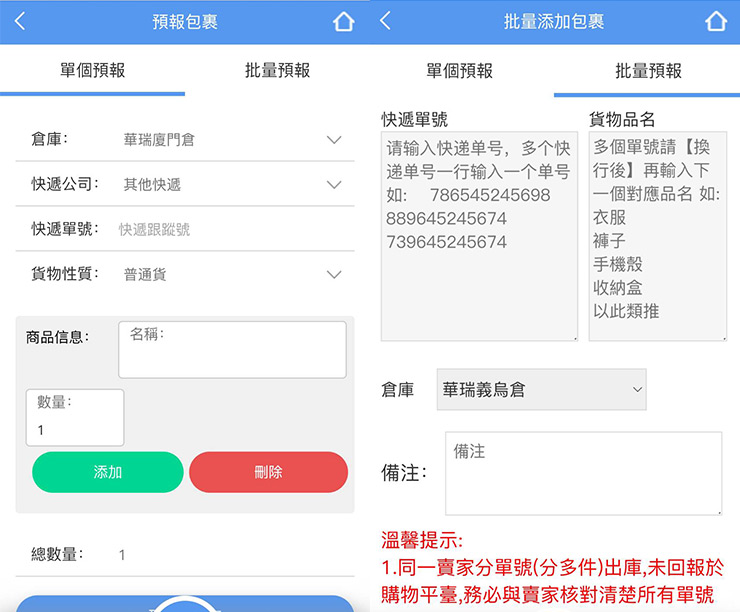Focus the 名稱 product name field
The height and width of the screenshot is (612, 740).
coord(232,350)
